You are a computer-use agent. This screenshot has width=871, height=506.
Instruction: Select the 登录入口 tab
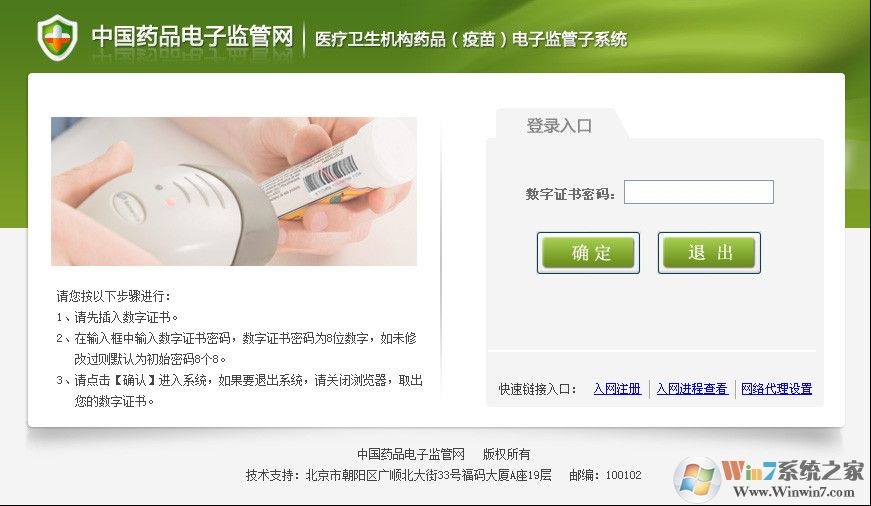pos(559,126)
